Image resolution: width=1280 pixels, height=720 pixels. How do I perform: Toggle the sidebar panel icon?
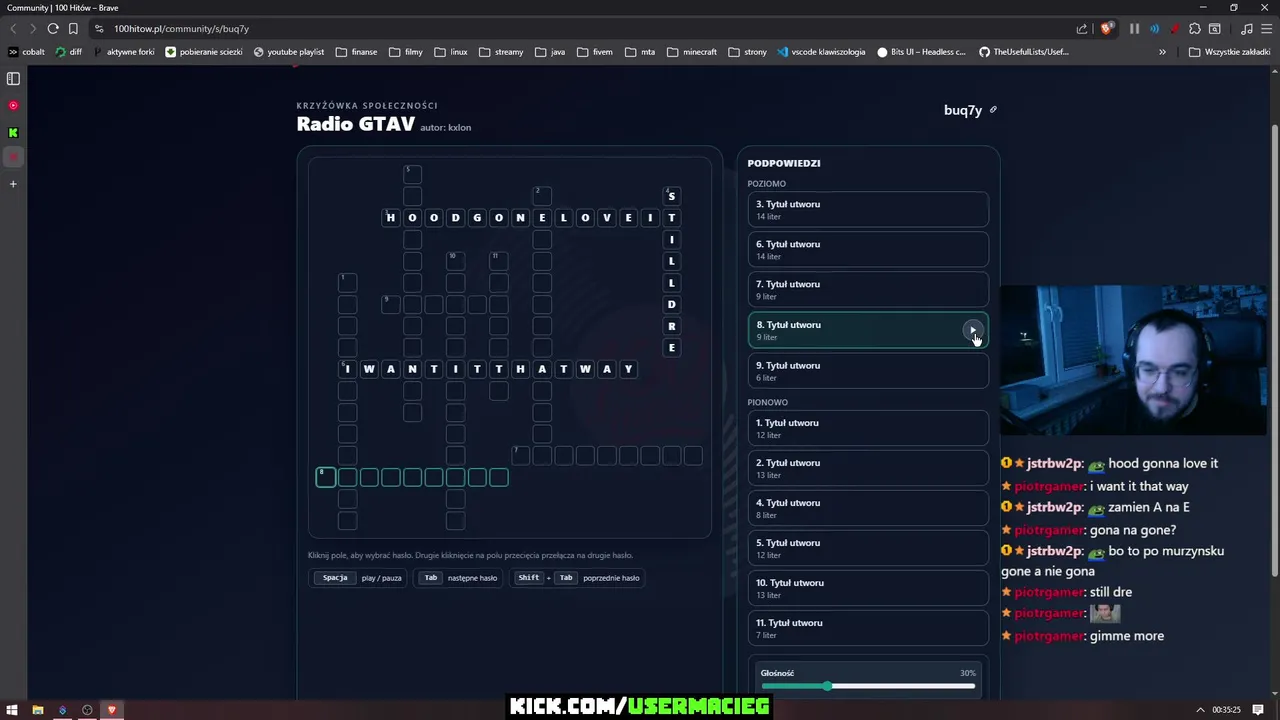coord(13,78)
